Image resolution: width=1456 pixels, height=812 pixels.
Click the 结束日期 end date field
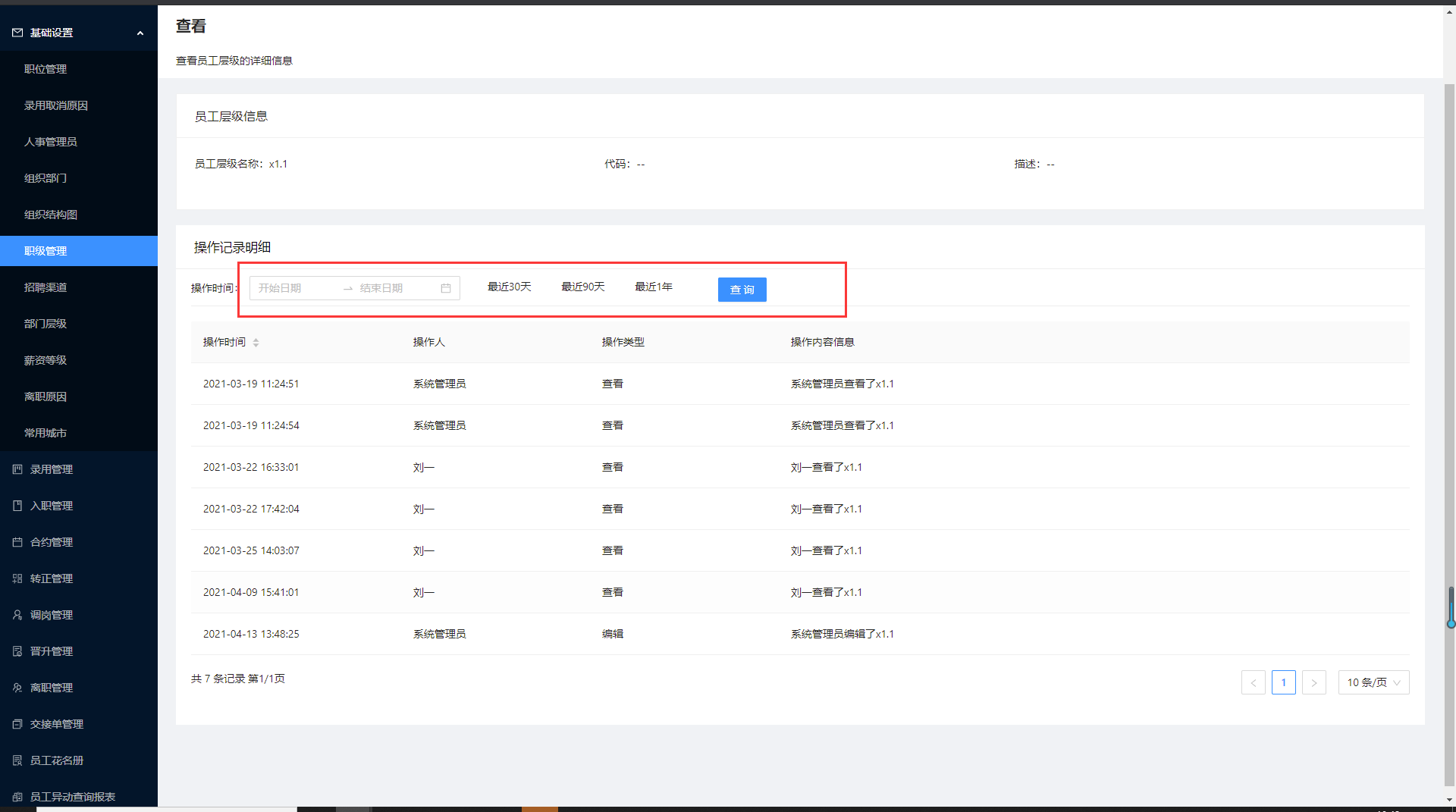coord(396,288)
